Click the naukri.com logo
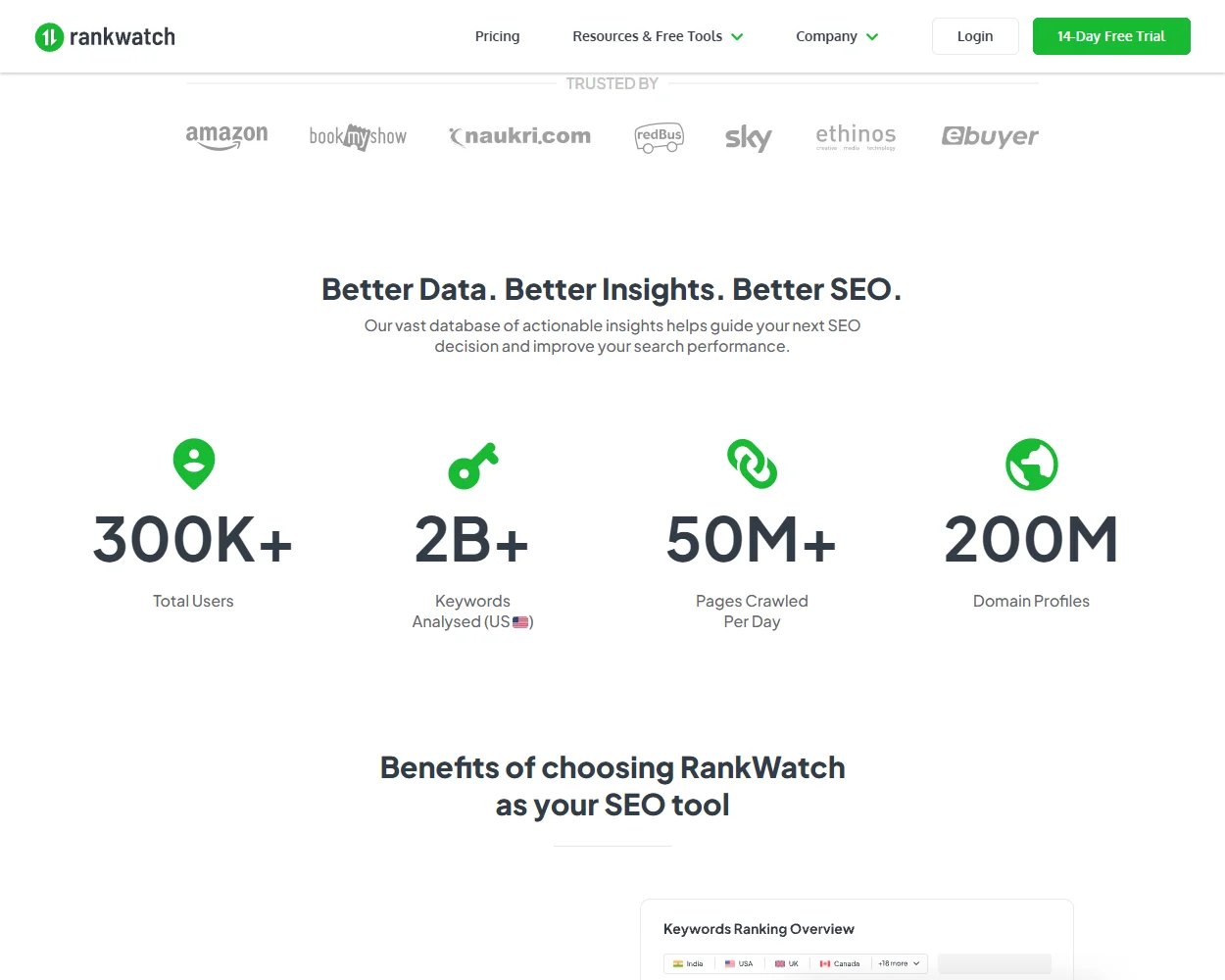This screenshot has height=980, width=1225. [x=519, y=136]
